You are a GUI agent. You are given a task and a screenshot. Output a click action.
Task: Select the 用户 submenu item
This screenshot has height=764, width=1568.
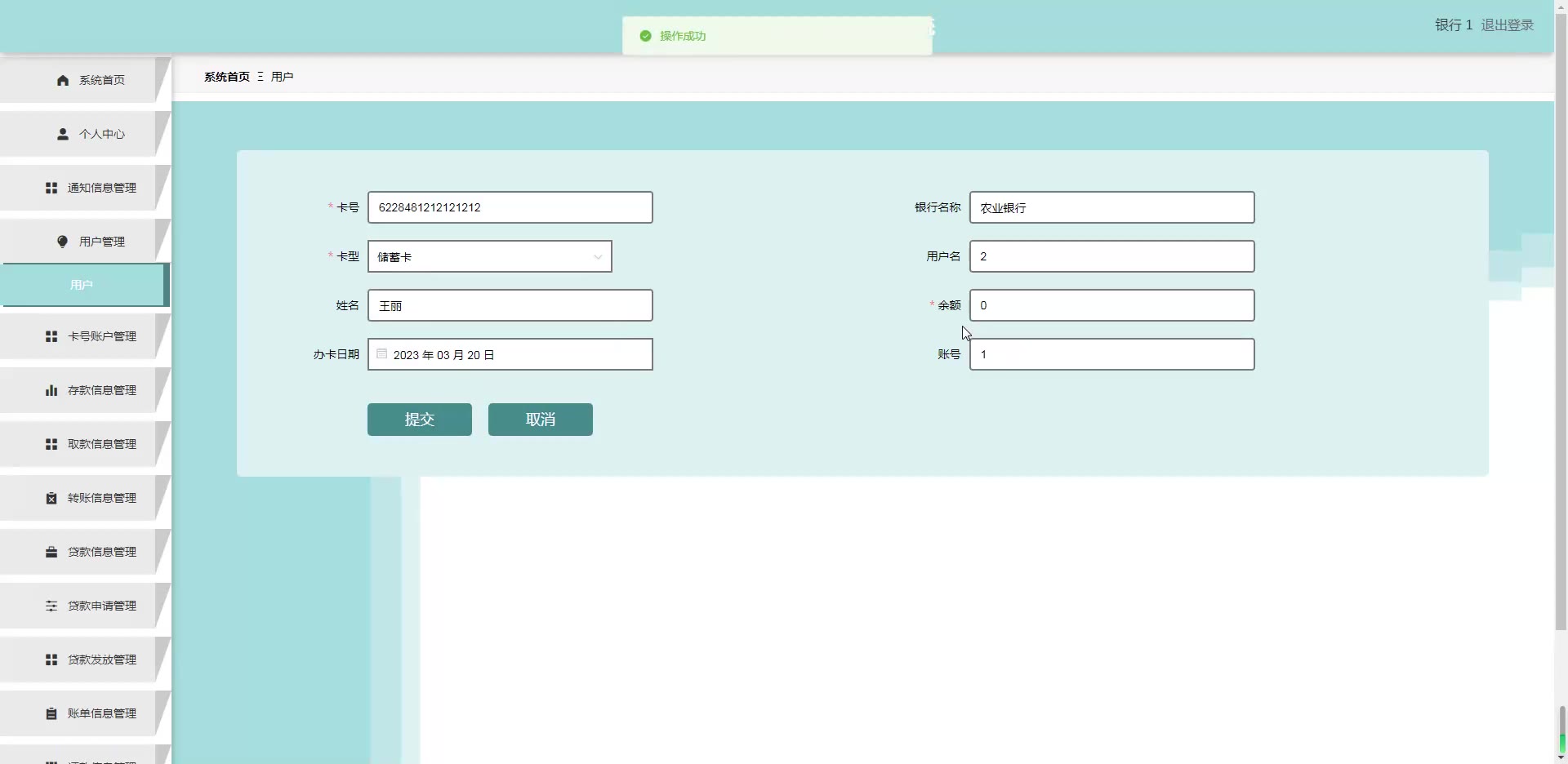pyautogui.click(x=85, y=285)
